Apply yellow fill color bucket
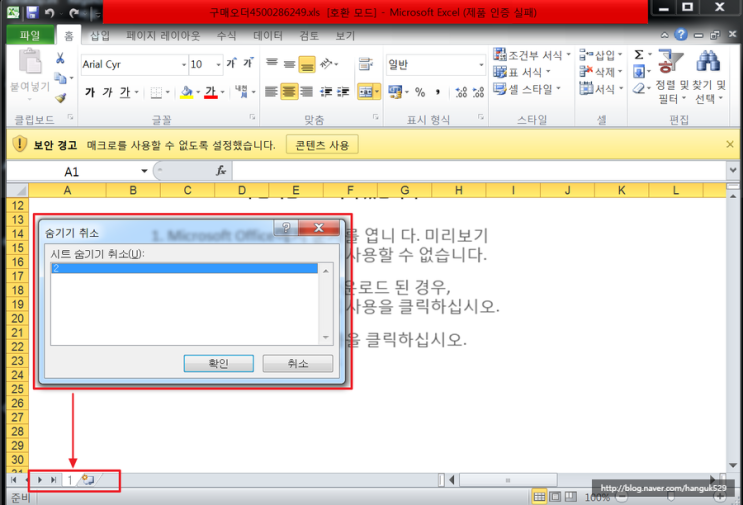This screenshot has width=743, height=505. [187, 92]
